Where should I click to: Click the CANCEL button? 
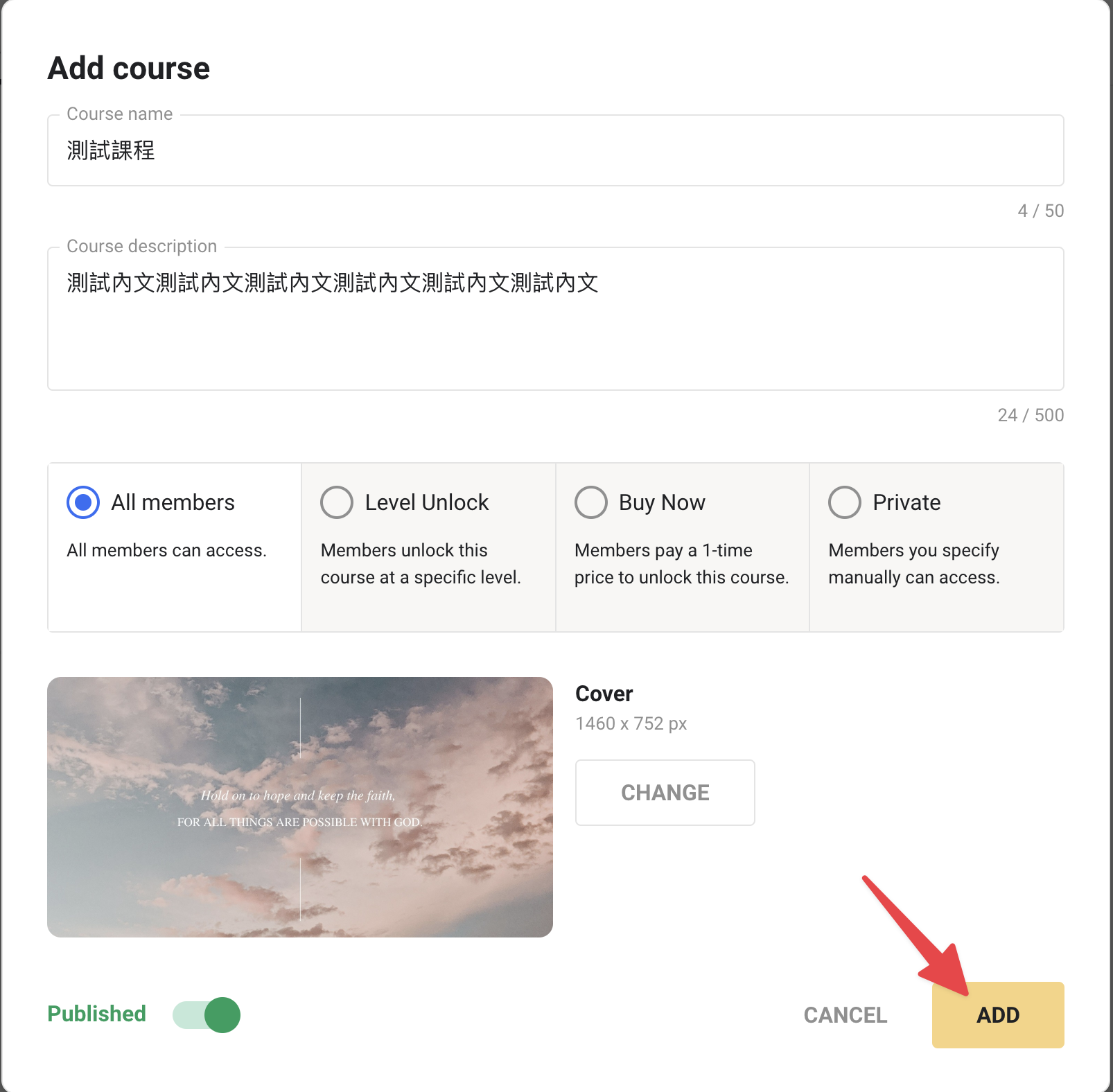click(845, 1015)
